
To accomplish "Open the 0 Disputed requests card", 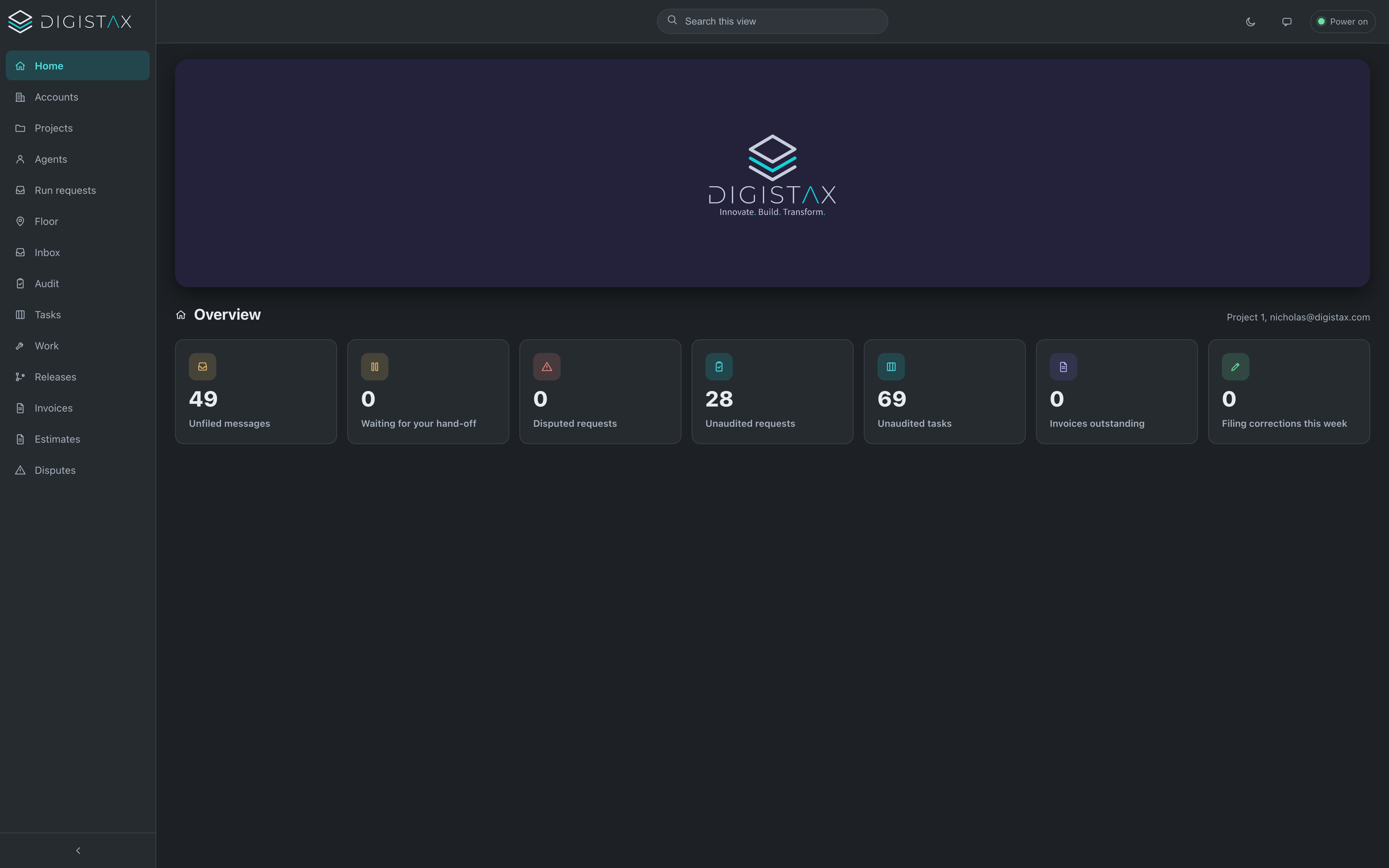I will pyautogui.click(x=600, y=392).
